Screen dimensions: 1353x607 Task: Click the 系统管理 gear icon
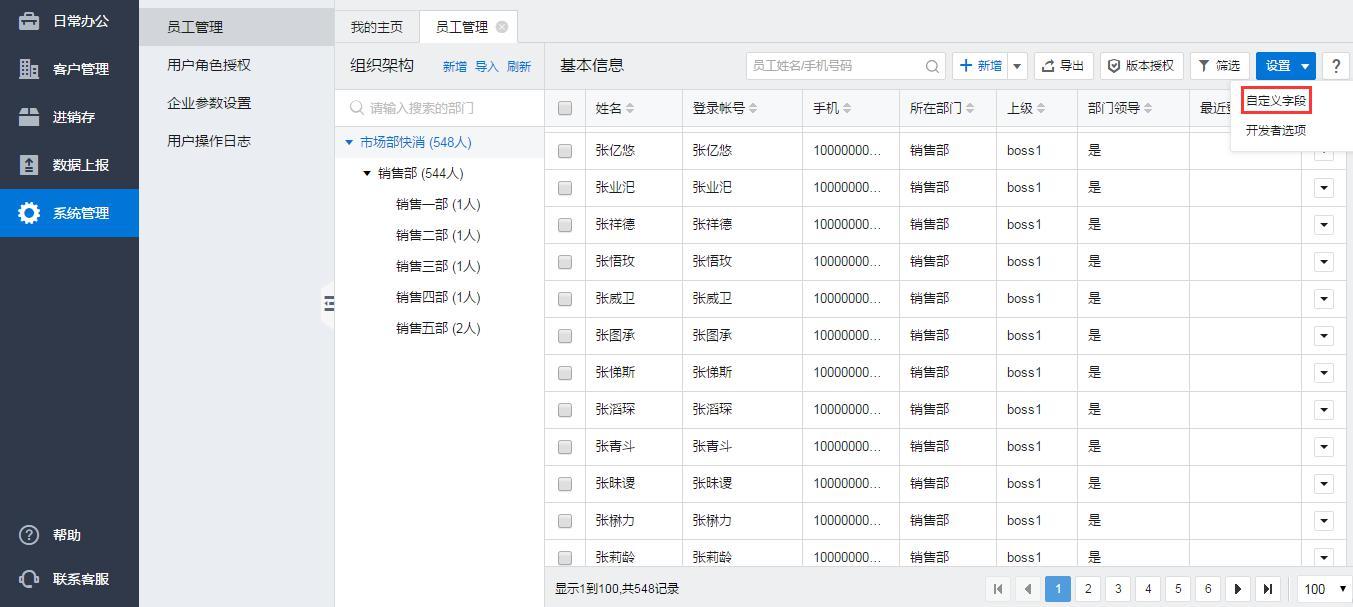pos(29,213)
